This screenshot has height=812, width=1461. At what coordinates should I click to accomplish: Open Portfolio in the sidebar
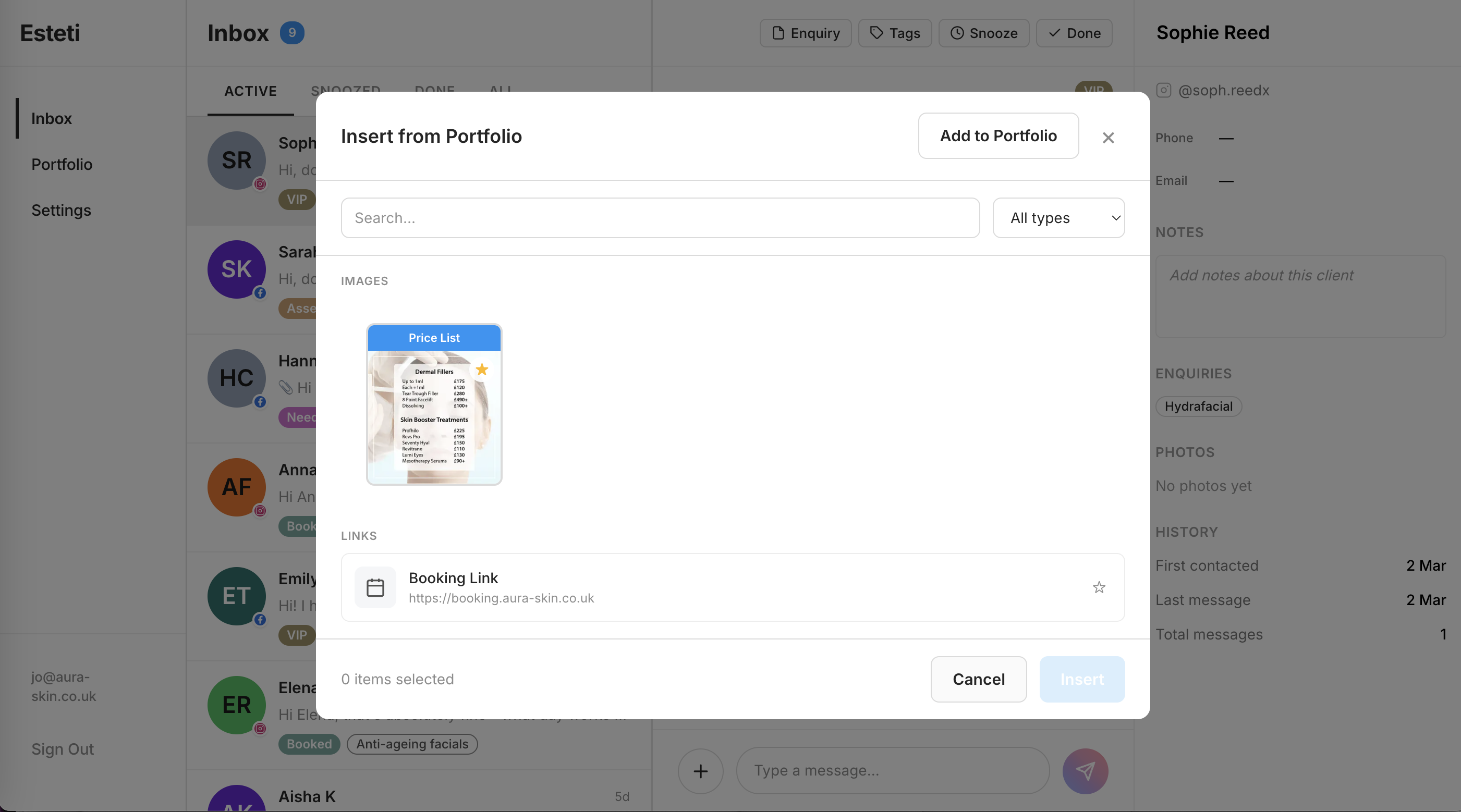61,165
